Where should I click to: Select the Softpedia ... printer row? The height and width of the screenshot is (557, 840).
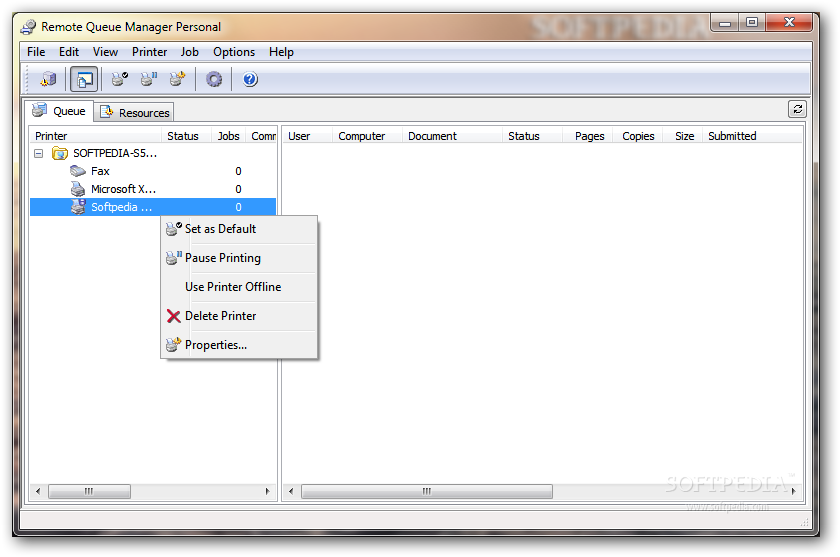(153, 207)
